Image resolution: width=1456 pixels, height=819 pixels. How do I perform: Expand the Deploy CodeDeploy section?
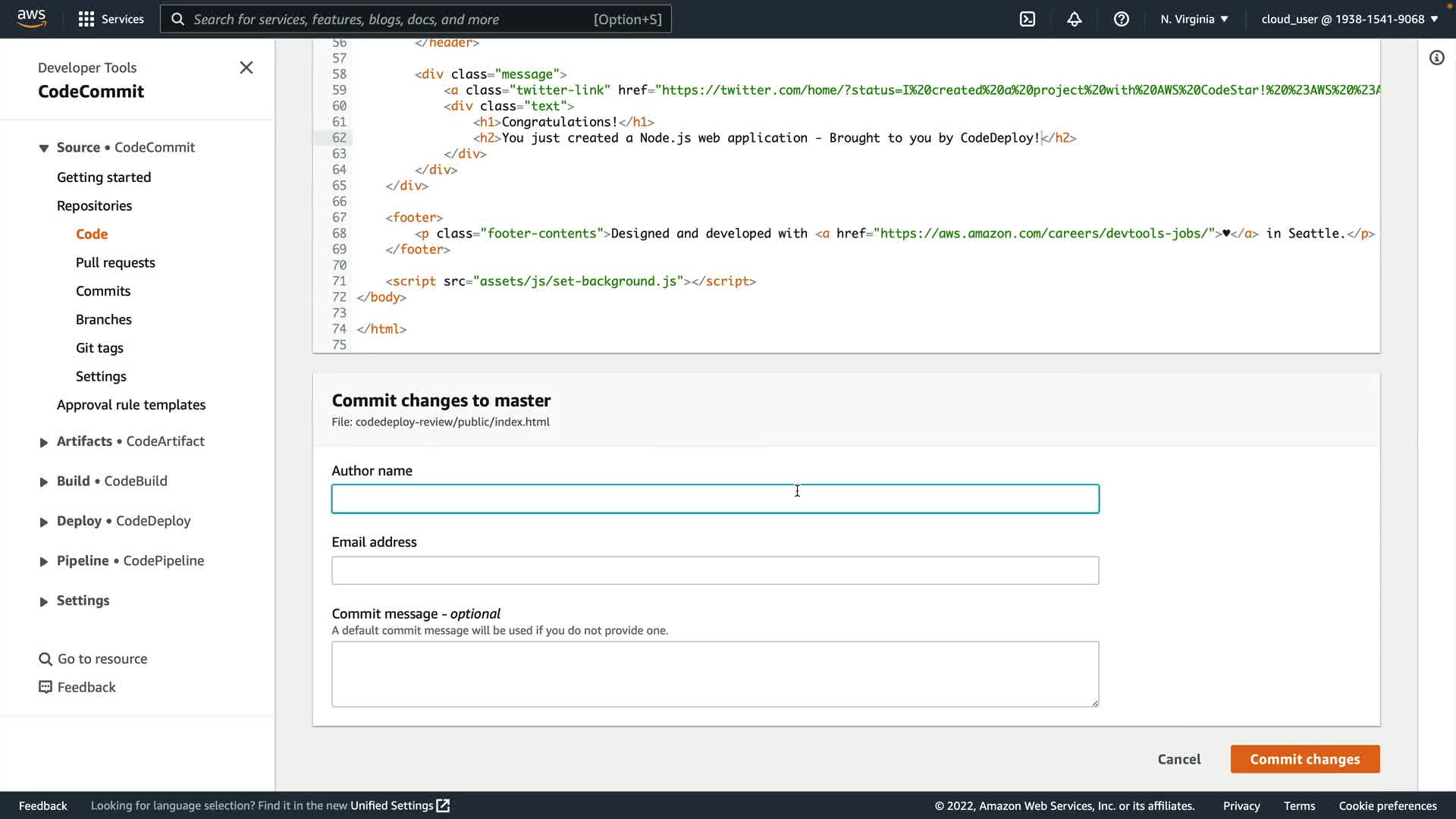pyautogui.click(x=44, y=522)
